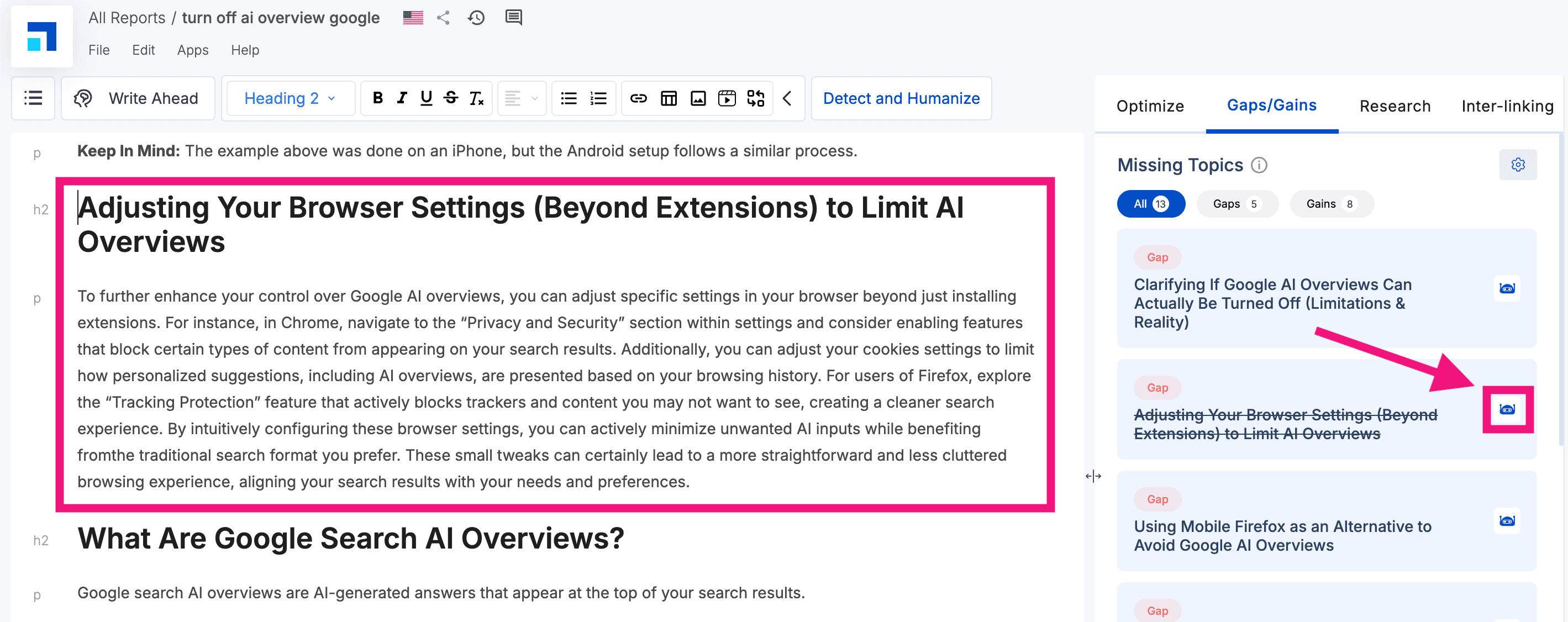Insert a hyperlink
This screenshot has height=622, width=1568.
click(638, 98)
